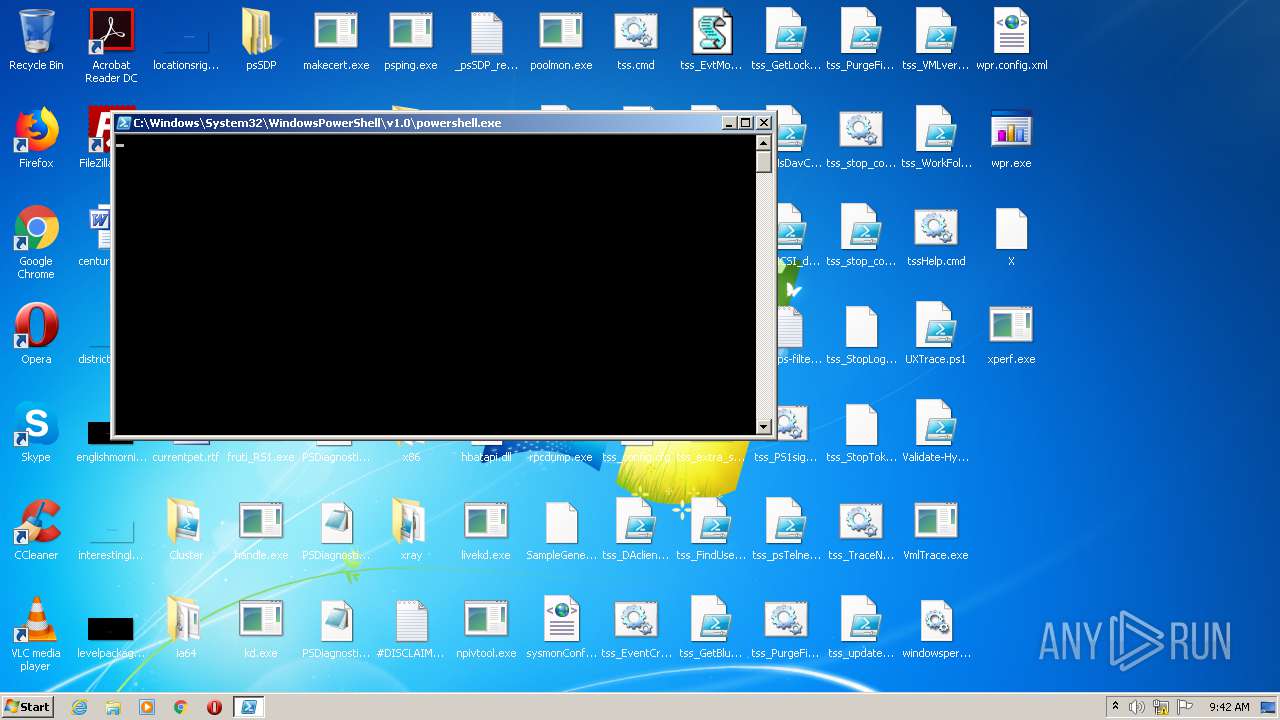The height and width of the screenshot is (720, 1280).
Task: Open the Action Center flag icon
Action: pyautogui.click(x=1185, y=707)
